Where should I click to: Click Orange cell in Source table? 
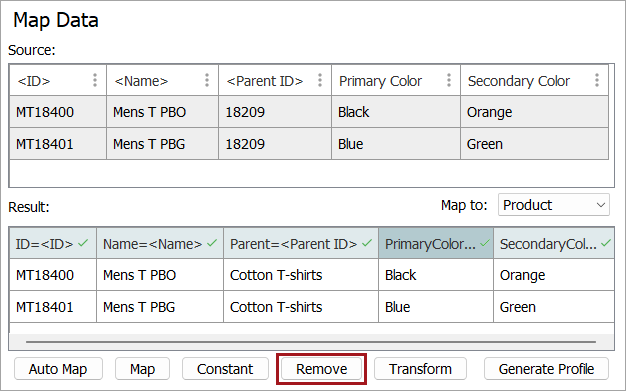click(535, 112)
